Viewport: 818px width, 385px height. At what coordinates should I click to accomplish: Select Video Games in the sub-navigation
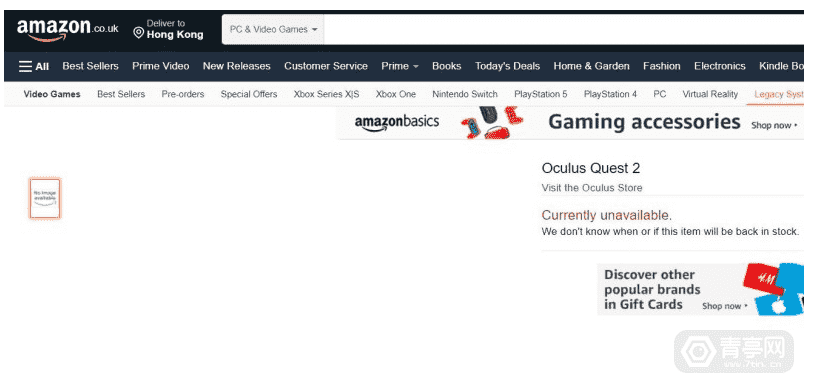click(x=52, y=94)
